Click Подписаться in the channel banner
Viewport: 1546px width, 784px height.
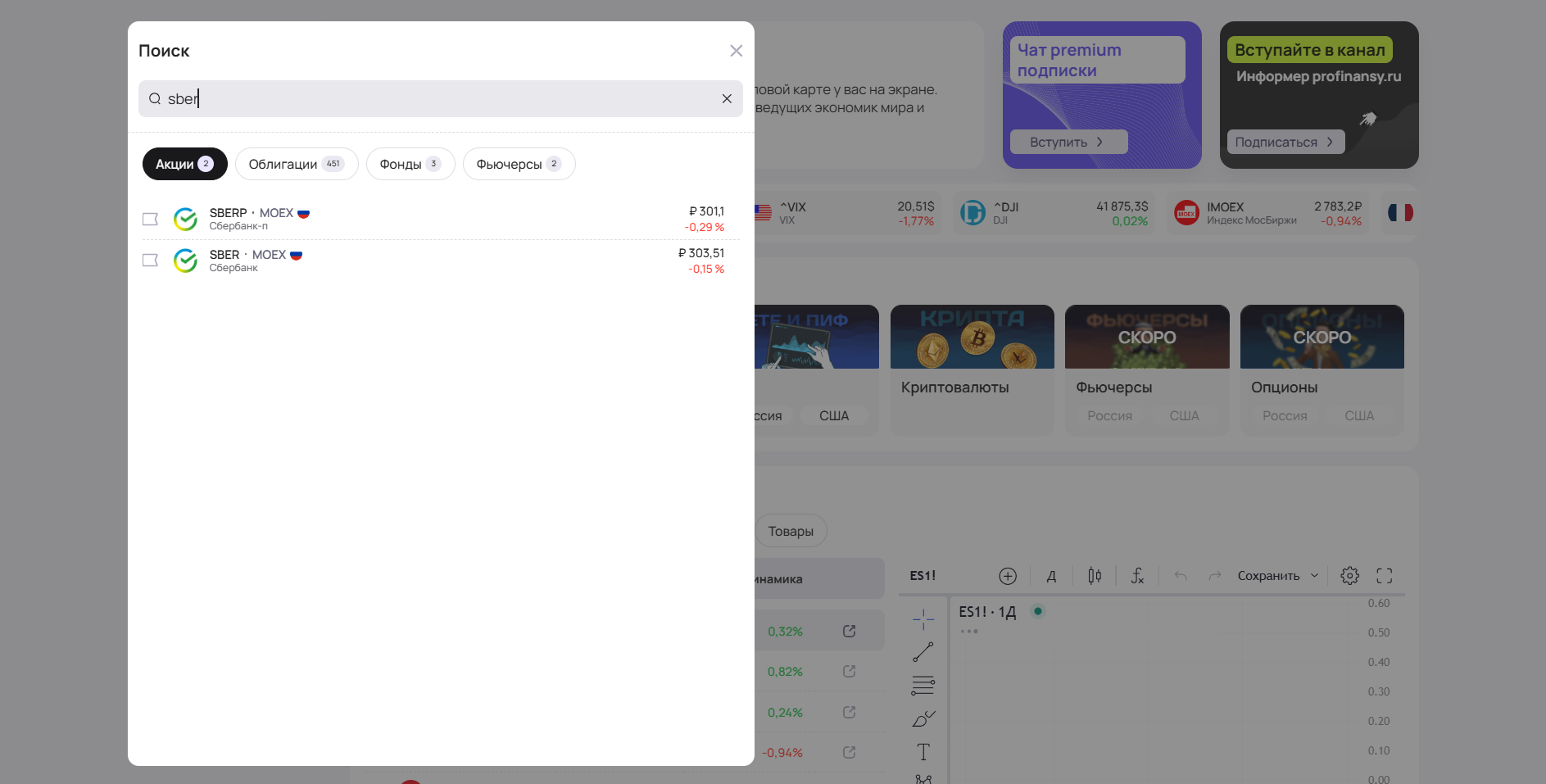coord(1285,142)
